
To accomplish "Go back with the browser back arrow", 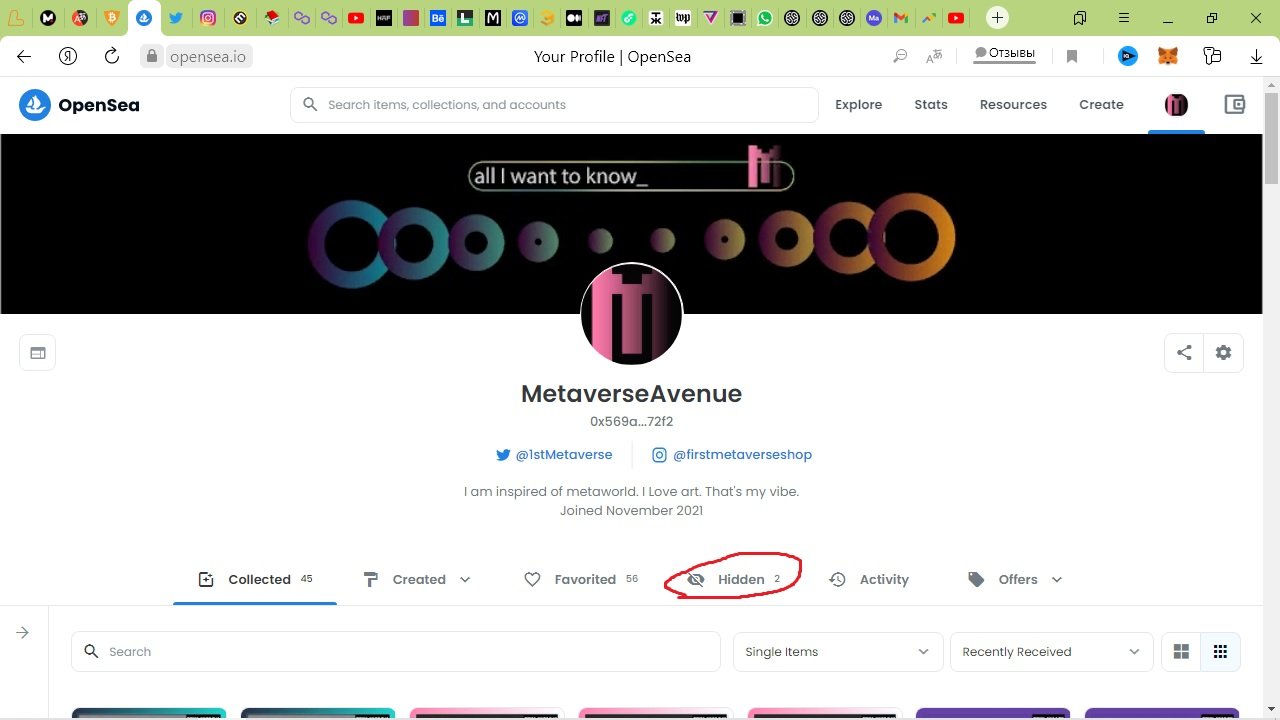I will (24, 57).
